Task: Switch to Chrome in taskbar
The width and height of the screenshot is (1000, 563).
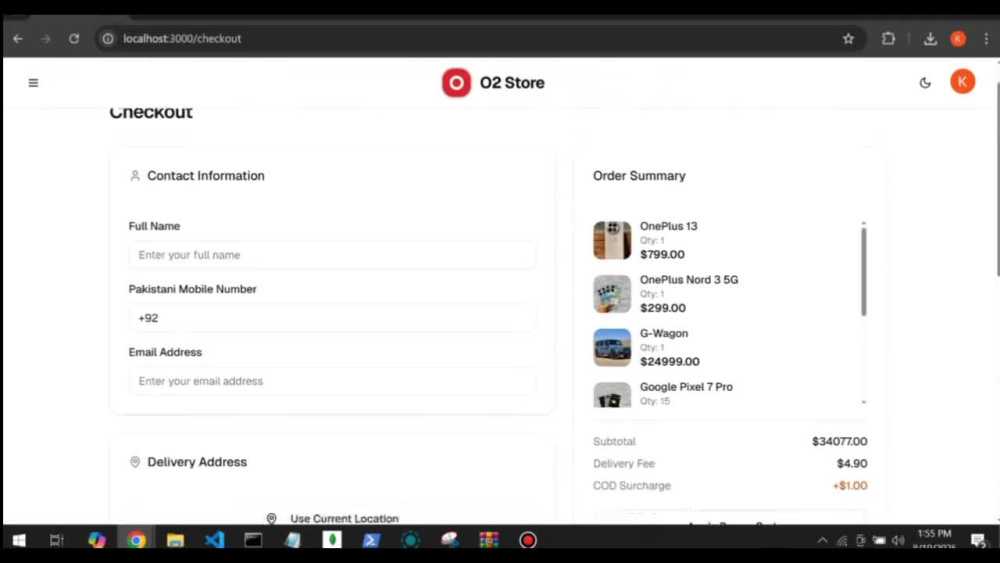Action: [136, 540]
